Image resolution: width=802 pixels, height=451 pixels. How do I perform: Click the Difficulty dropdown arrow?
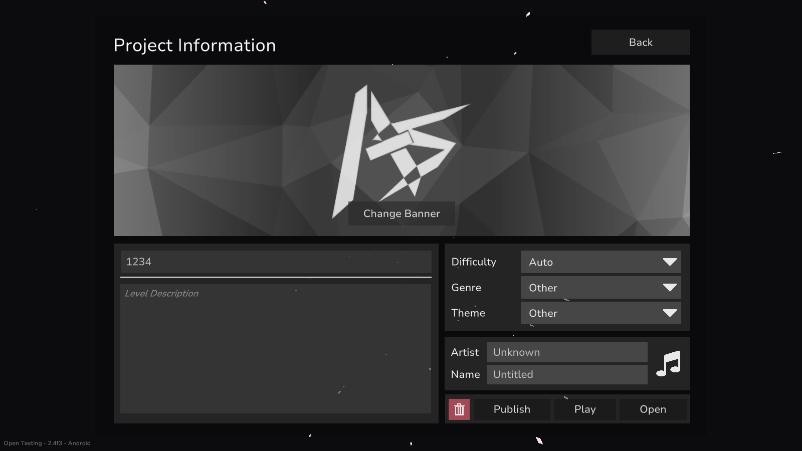pos(669,262)
